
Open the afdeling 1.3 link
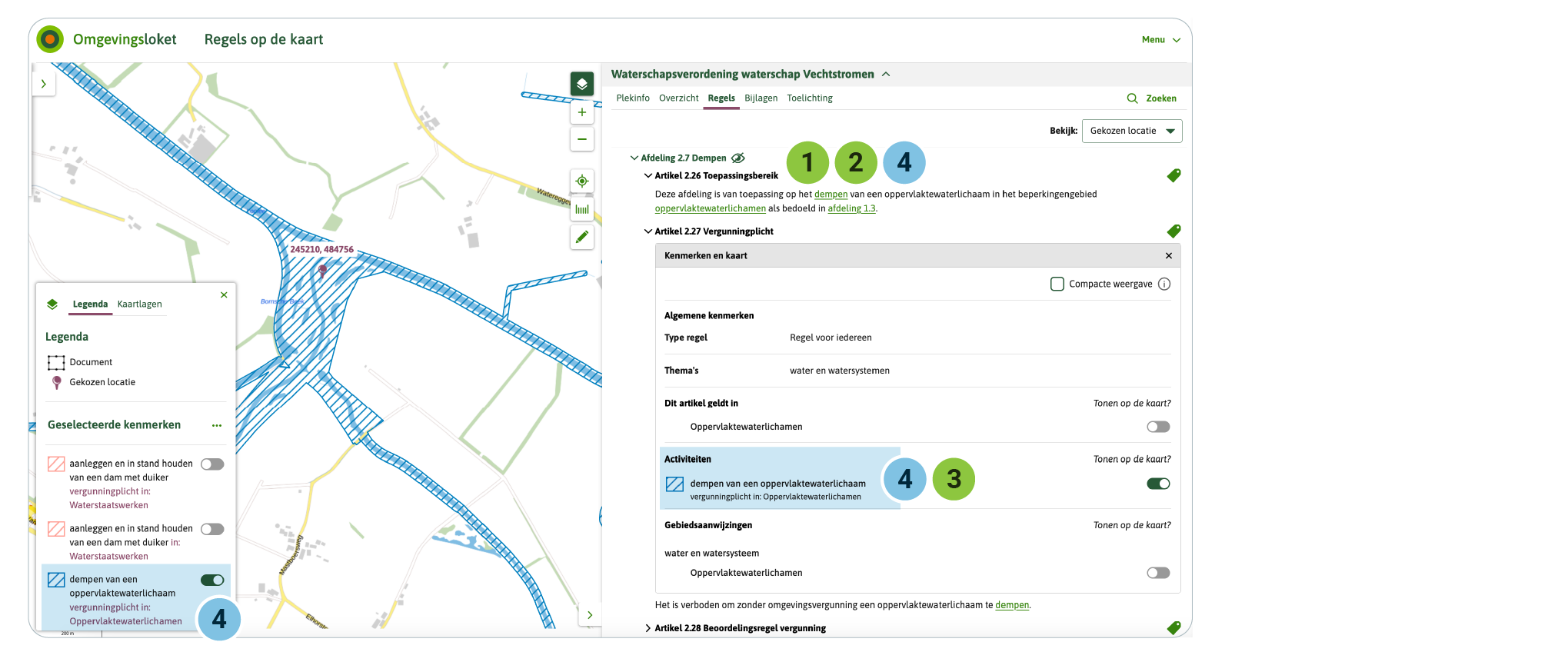(x=851, y=208)
